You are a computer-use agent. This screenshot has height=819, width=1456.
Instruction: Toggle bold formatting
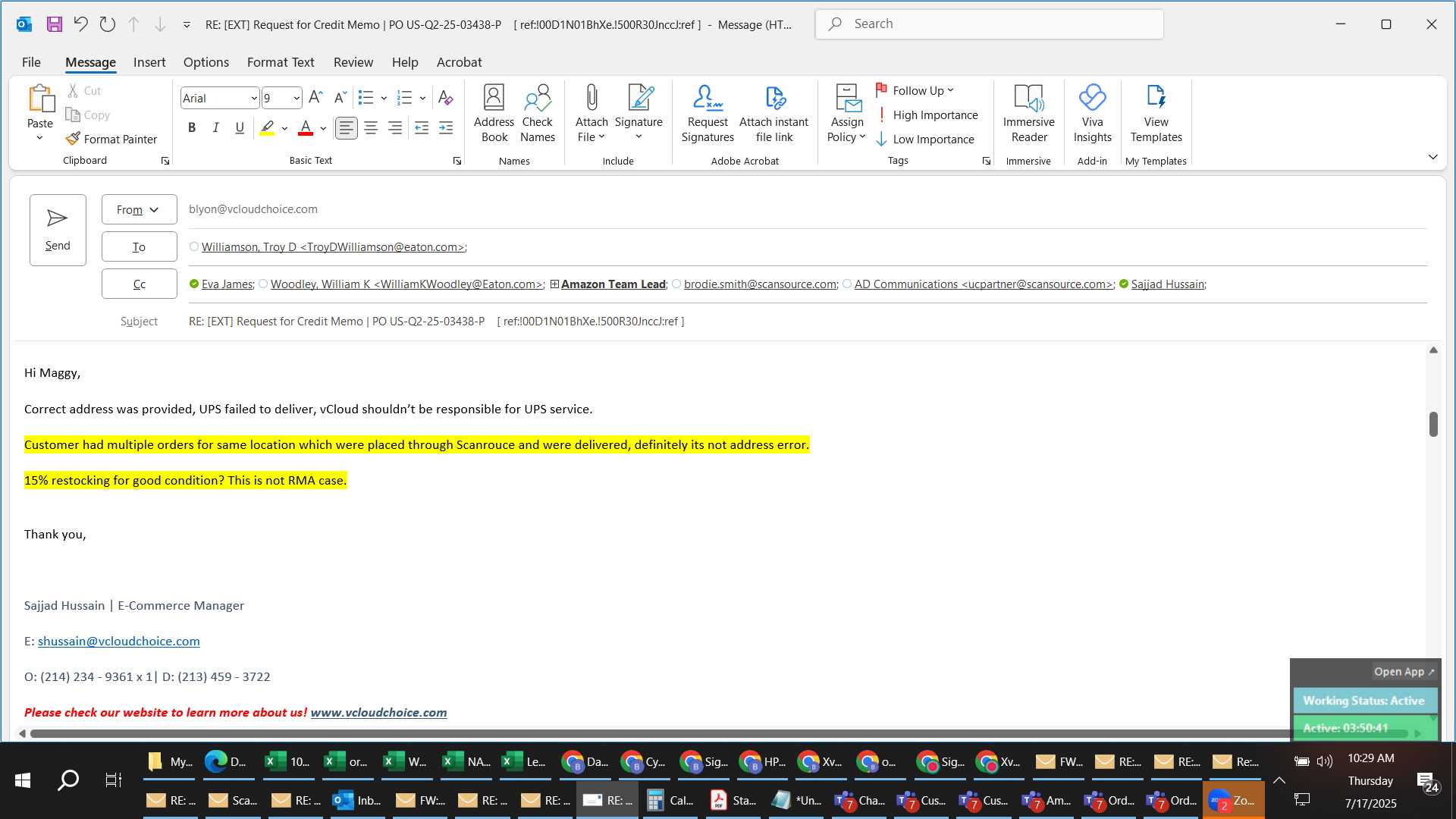click(192, 128)
